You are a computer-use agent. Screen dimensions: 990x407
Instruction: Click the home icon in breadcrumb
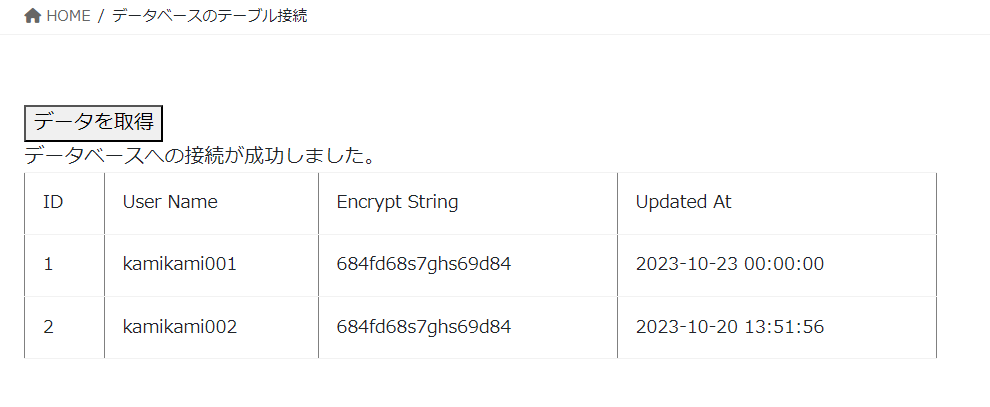[33, 16]
